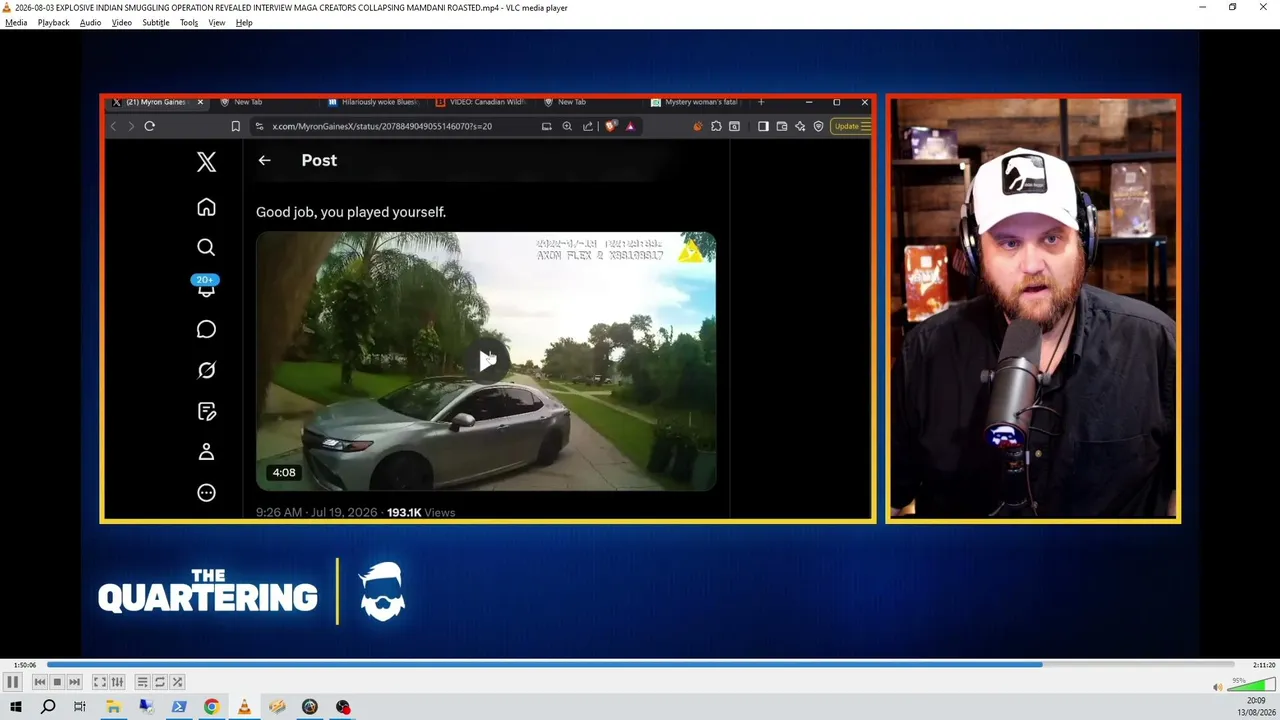This screenshot has width=1280, height=720.
Task: Open the Tools menu
Action: pos(189,22)
